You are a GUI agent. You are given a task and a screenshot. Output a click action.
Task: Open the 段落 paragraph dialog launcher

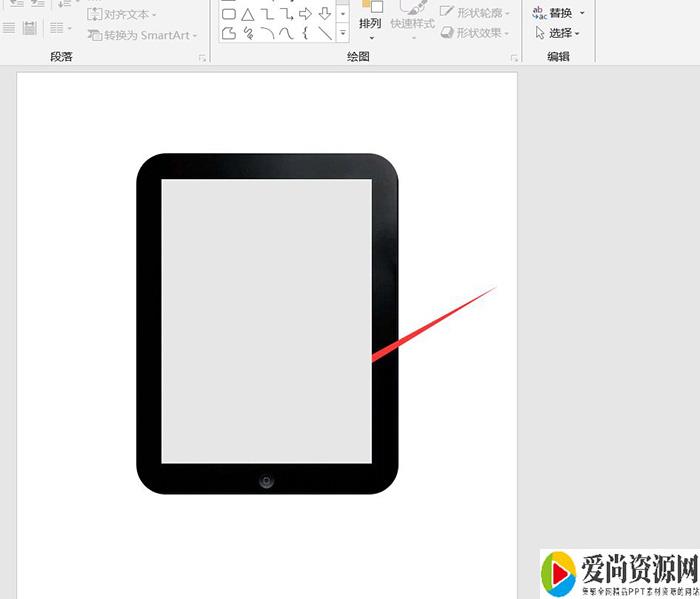point(202,59)
